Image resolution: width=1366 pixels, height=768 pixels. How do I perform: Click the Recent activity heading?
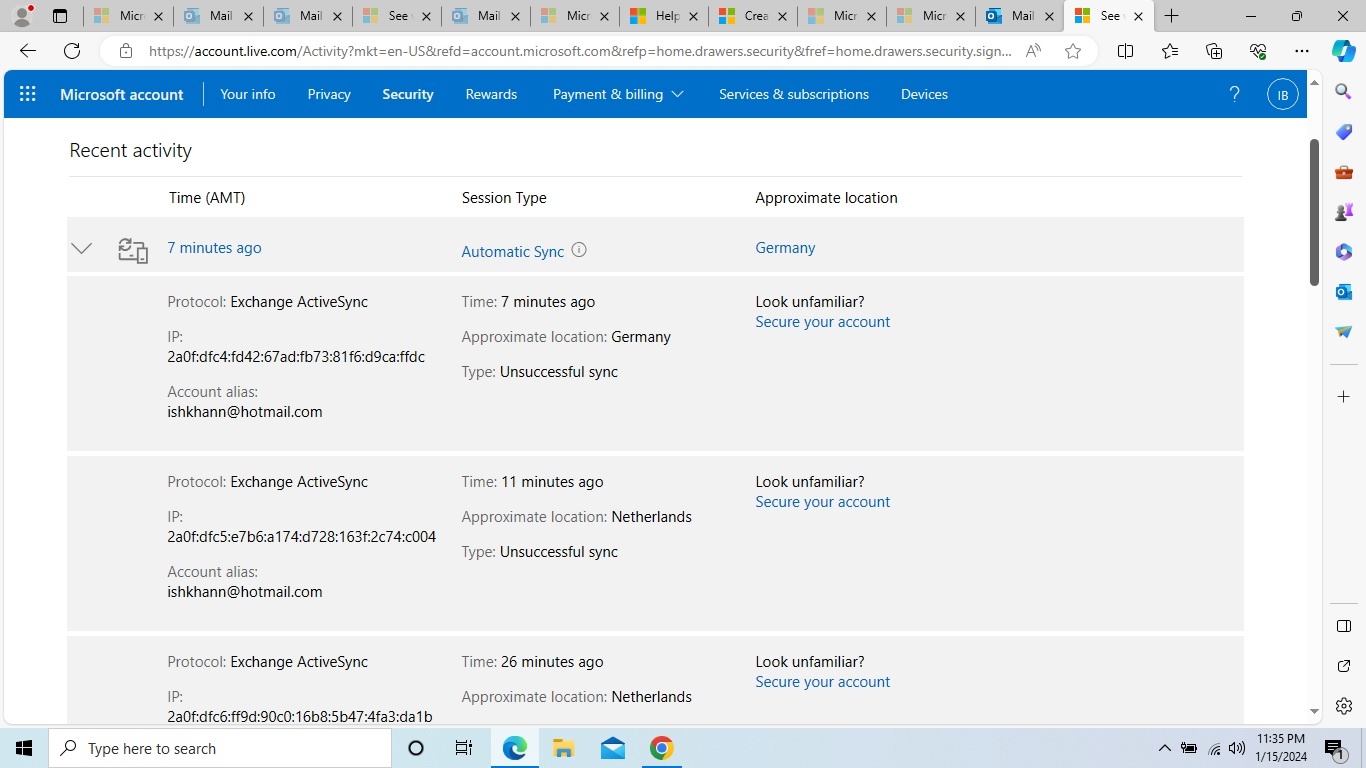pyautogui.click(x=130, y=150)
